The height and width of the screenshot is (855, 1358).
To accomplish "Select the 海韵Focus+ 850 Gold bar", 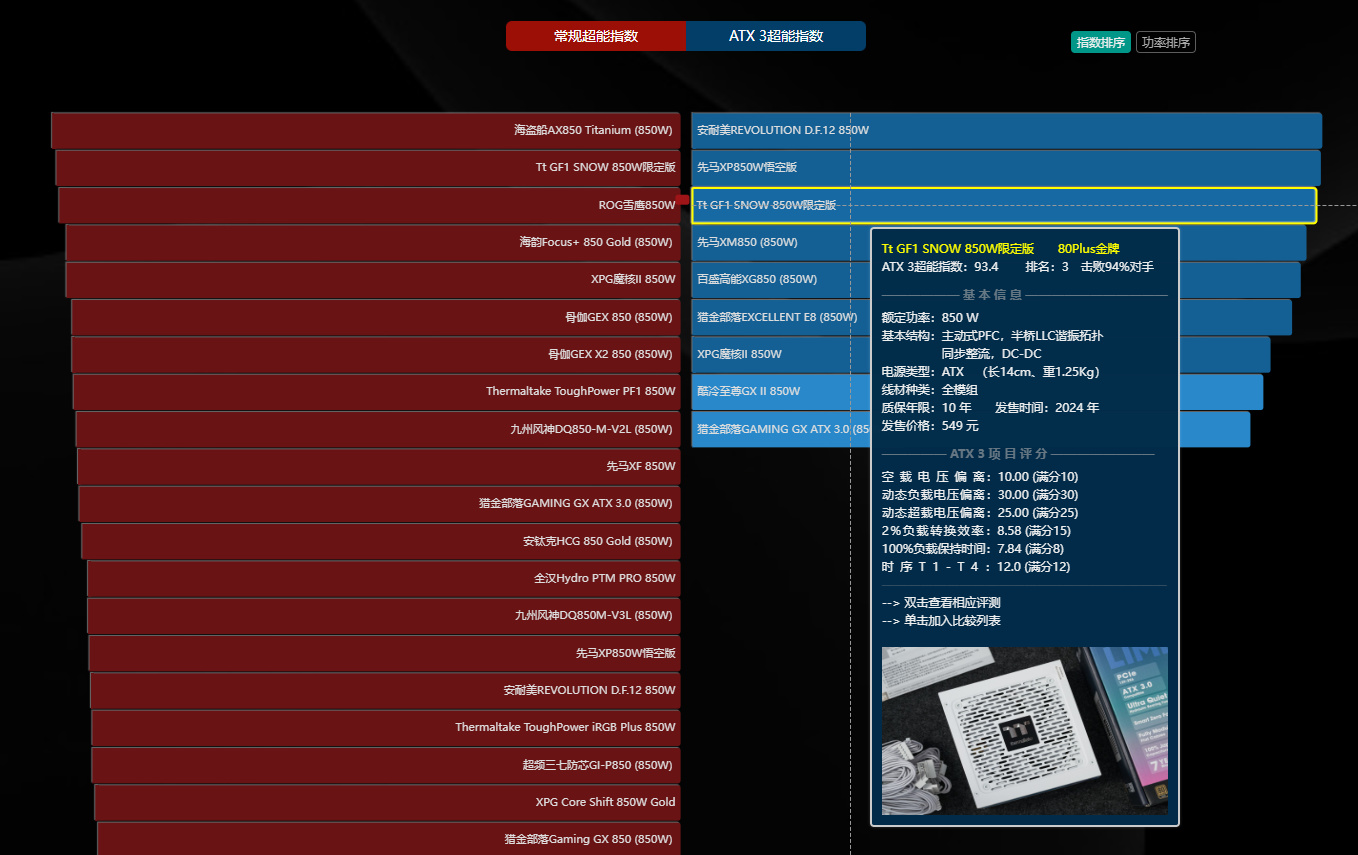I will [x=373, y=242].
